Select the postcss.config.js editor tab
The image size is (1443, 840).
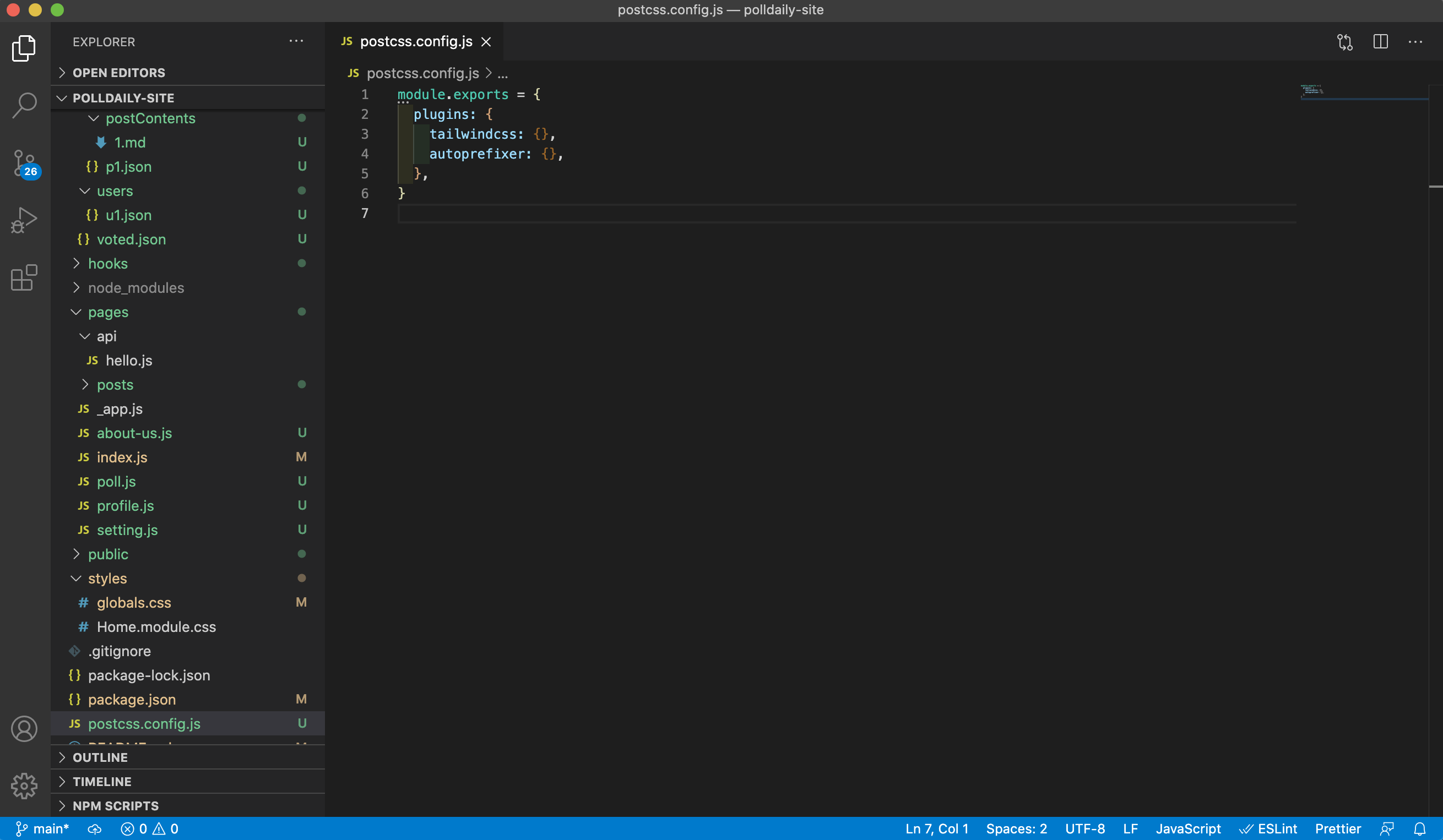[x=416, y=41]
